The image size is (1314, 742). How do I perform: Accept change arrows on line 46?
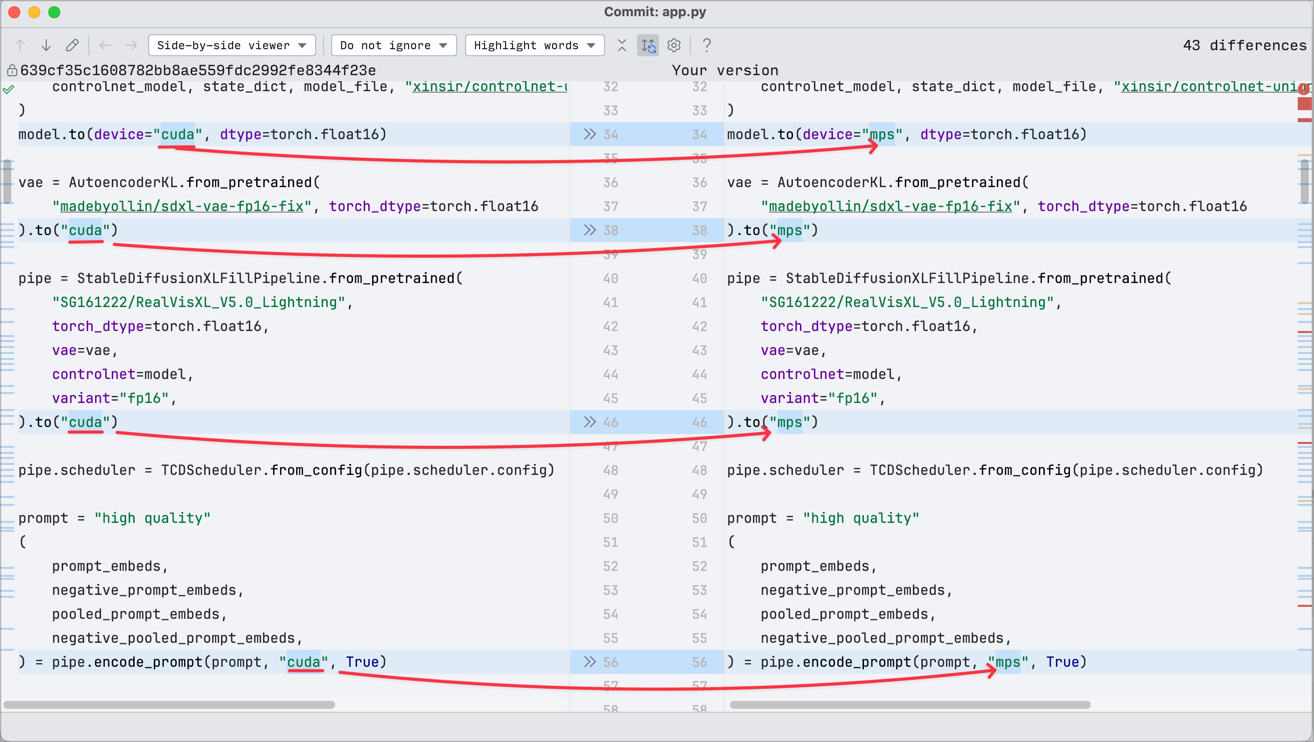(590, 422)
